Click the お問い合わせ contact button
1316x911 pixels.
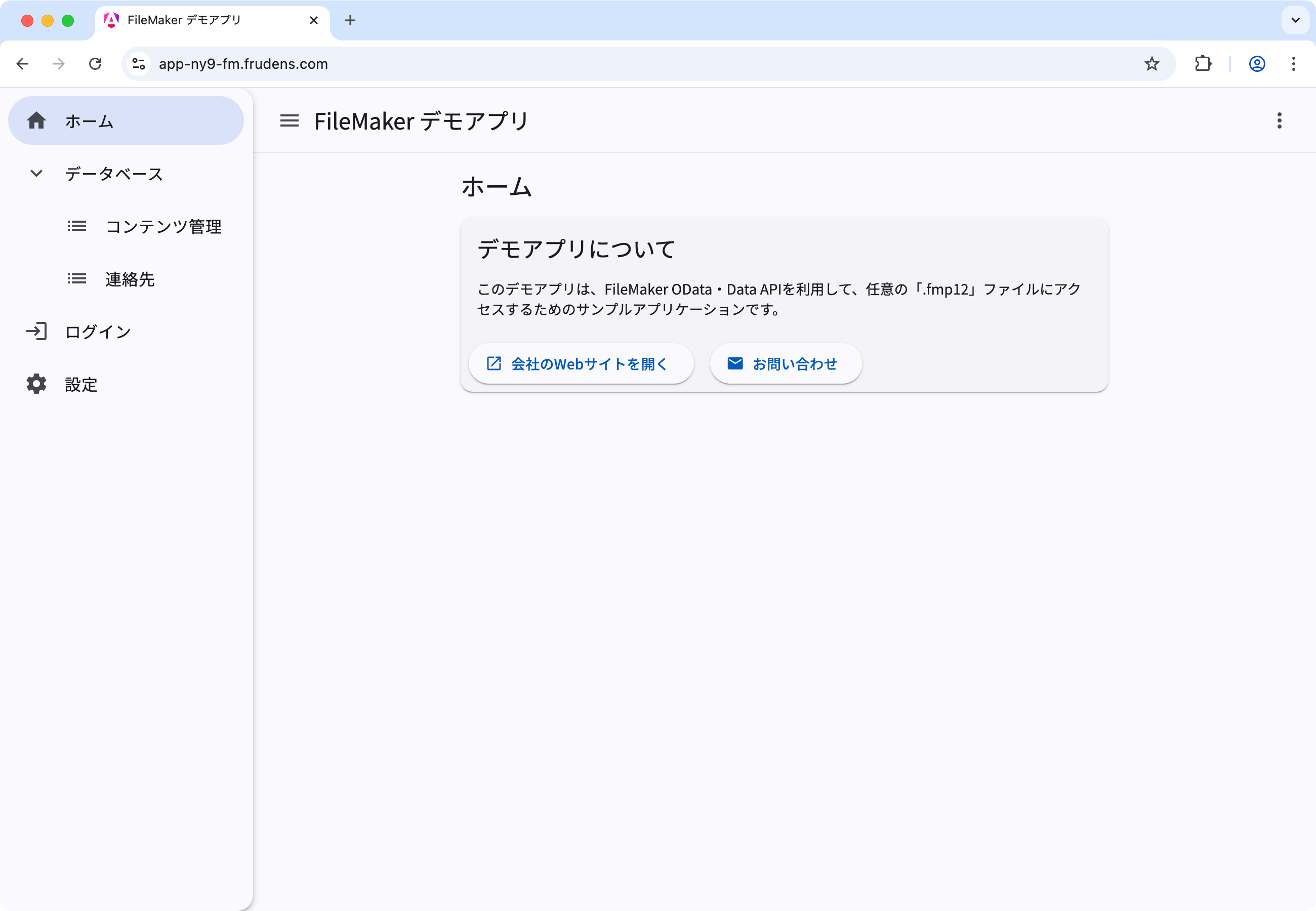(x=786, y=363)
